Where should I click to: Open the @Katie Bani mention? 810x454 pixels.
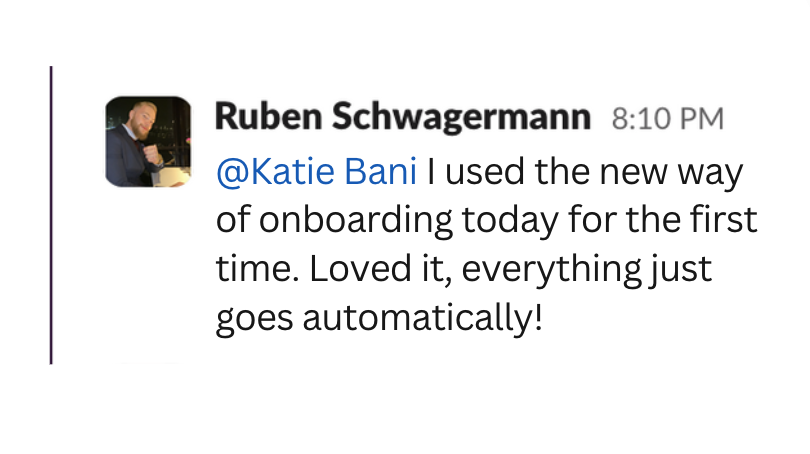point(317,172)
